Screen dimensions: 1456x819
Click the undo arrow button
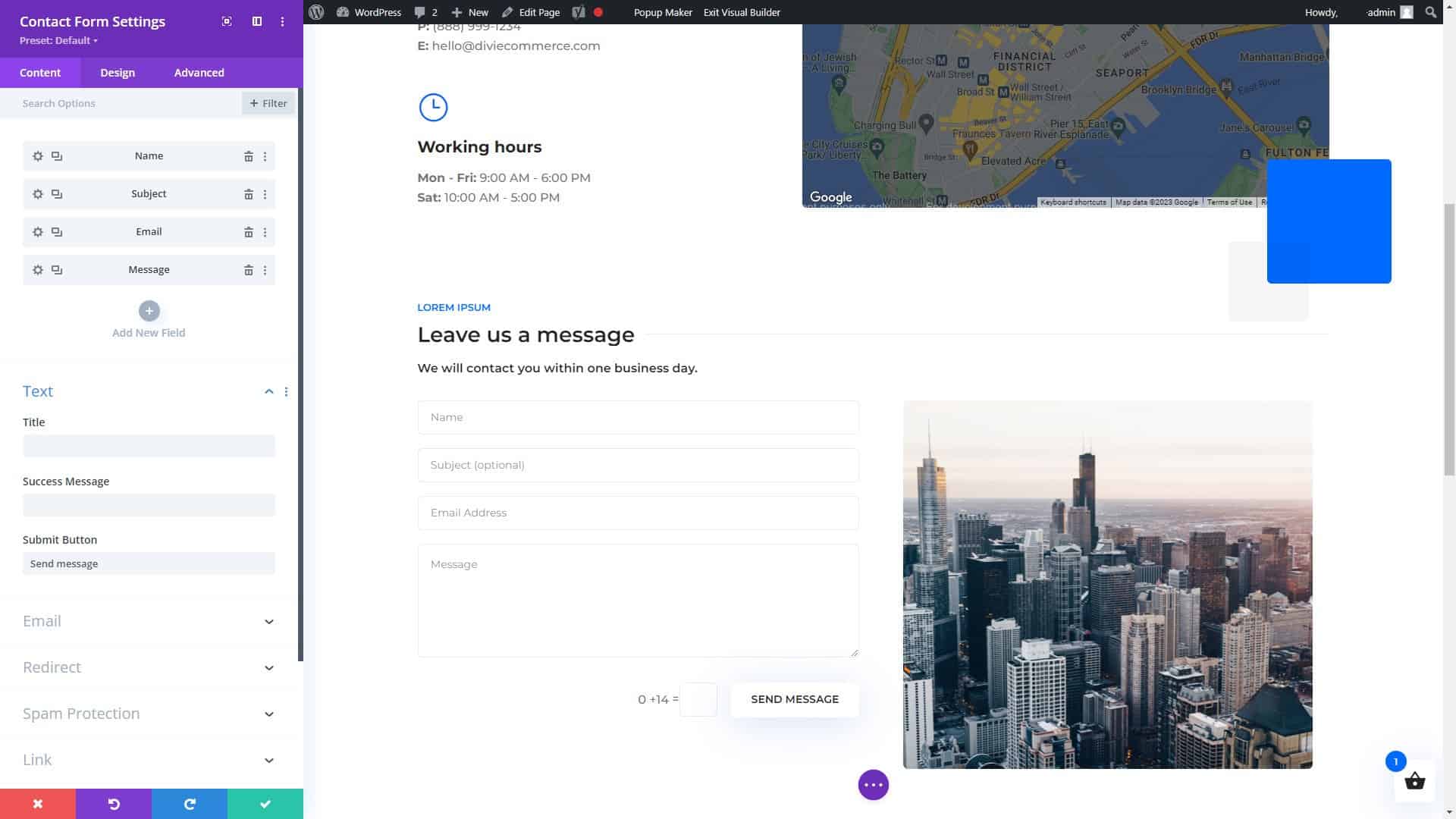point(114,804)
